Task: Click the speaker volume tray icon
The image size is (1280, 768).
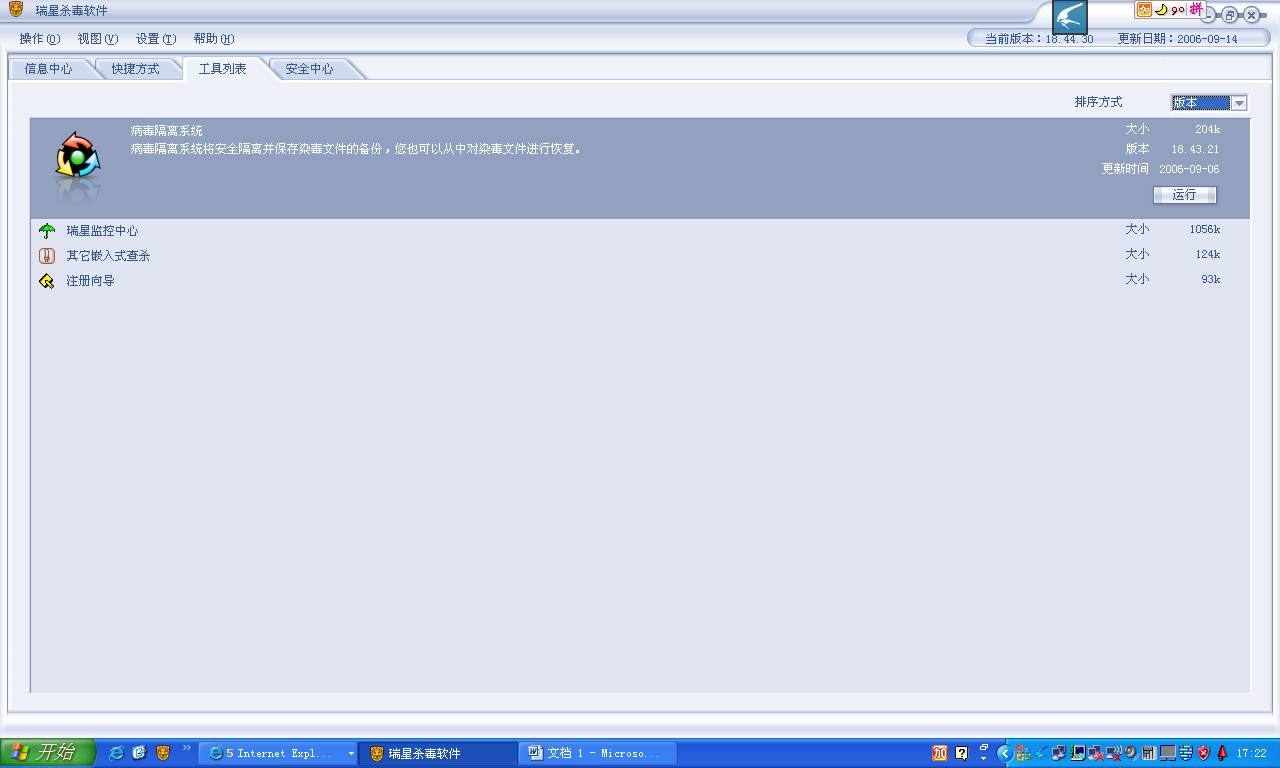Action: 1131,753
